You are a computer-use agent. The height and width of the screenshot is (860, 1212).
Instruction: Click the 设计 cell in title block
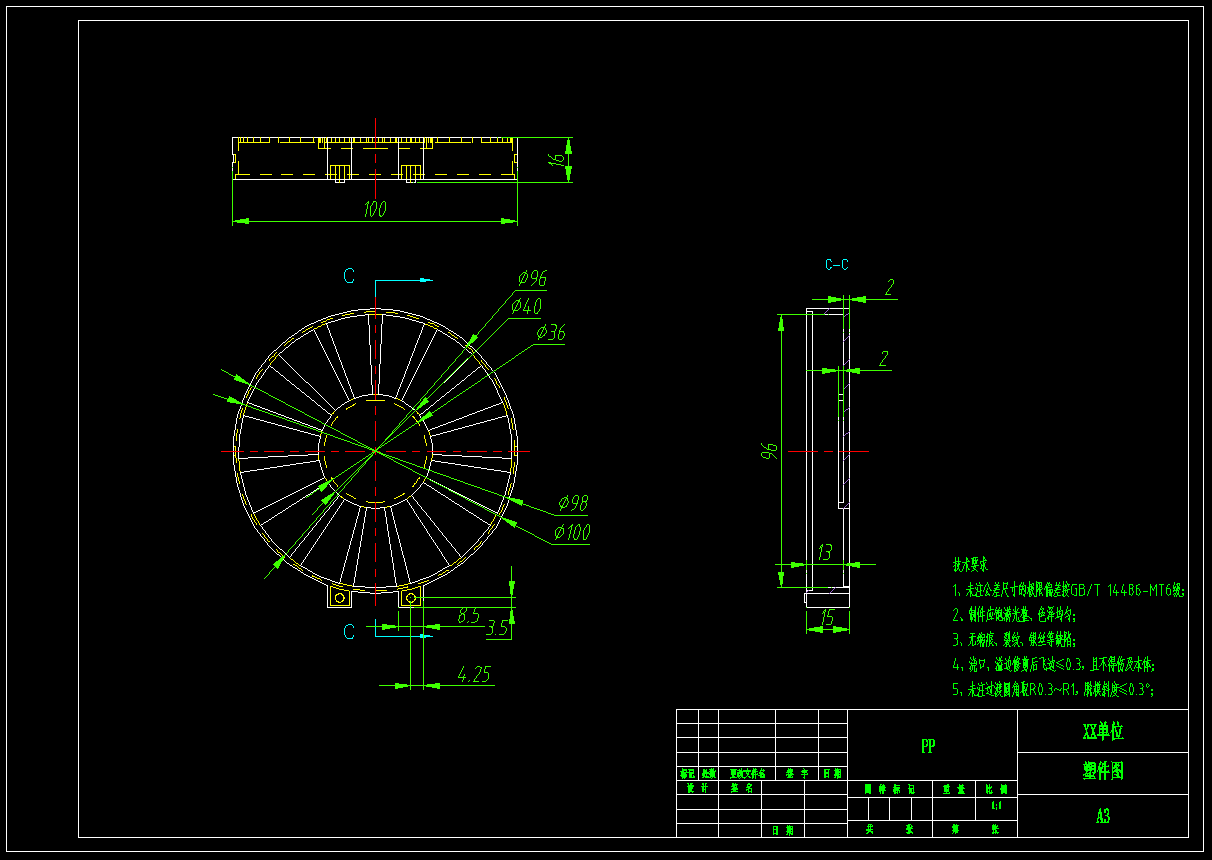pyautogui.click(x=698, y=788)
